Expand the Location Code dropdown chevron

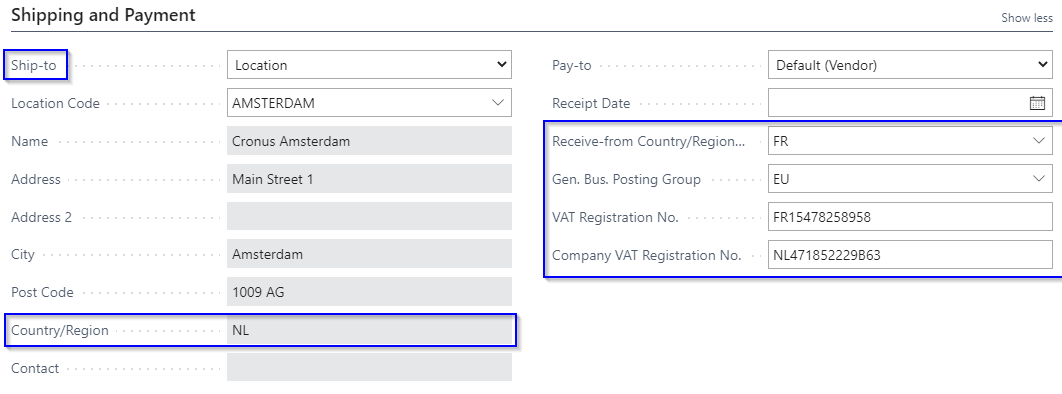[x=498, y=103]
